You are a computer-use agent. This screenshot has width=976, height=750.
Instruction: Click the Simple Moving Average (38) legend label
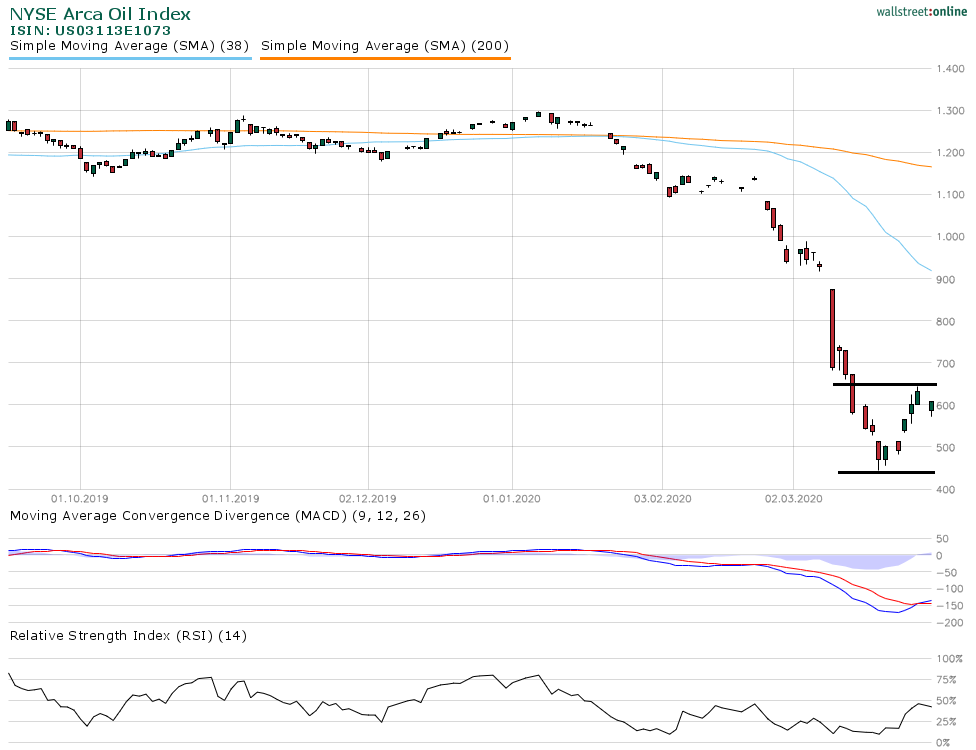(129, 46)
